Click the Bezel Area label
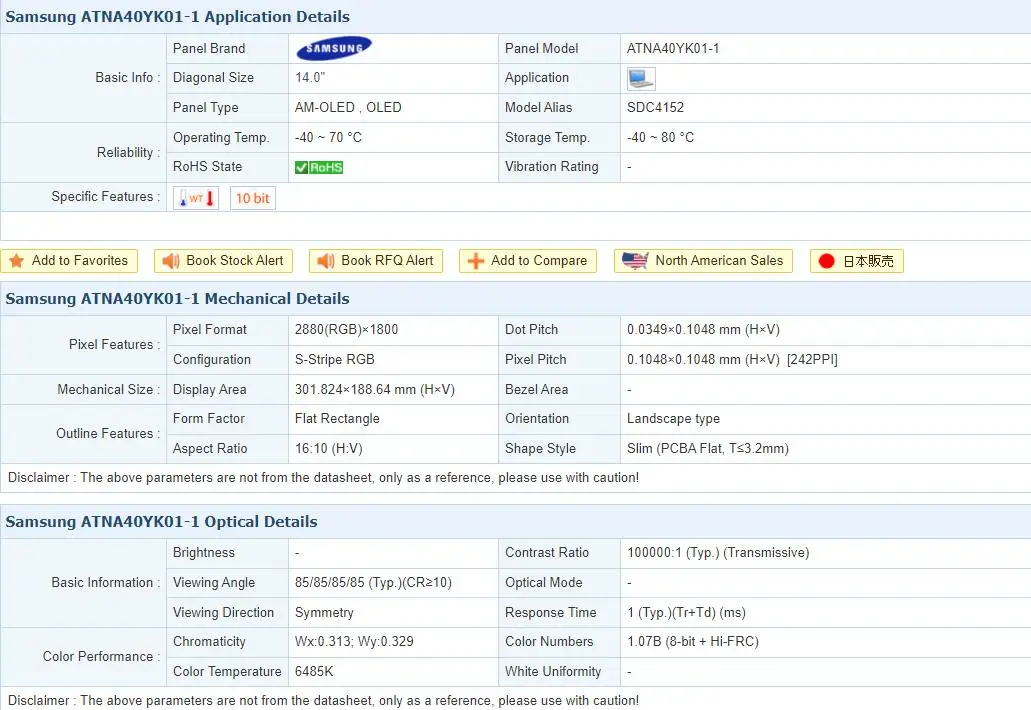1031x710 pixels. (537, 389)
